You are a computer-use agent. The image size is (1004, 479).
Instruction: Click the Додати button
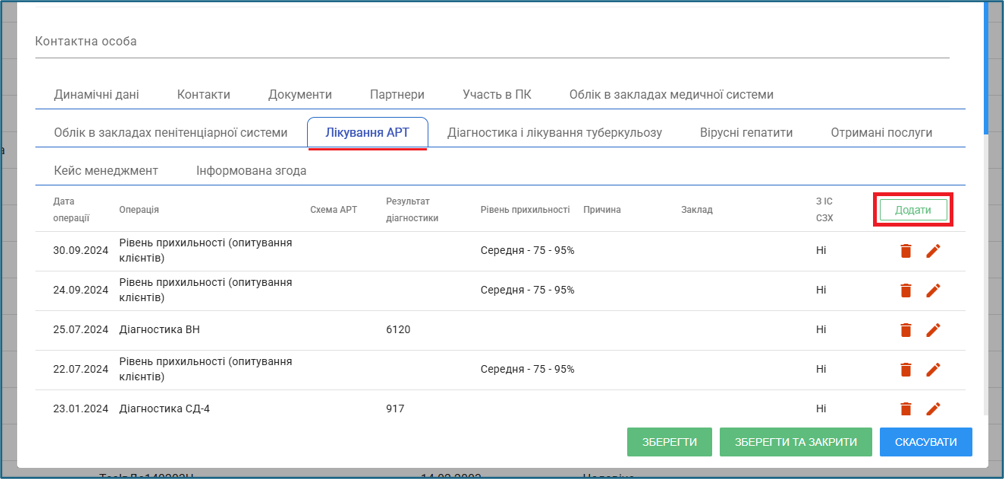point(913,210)
